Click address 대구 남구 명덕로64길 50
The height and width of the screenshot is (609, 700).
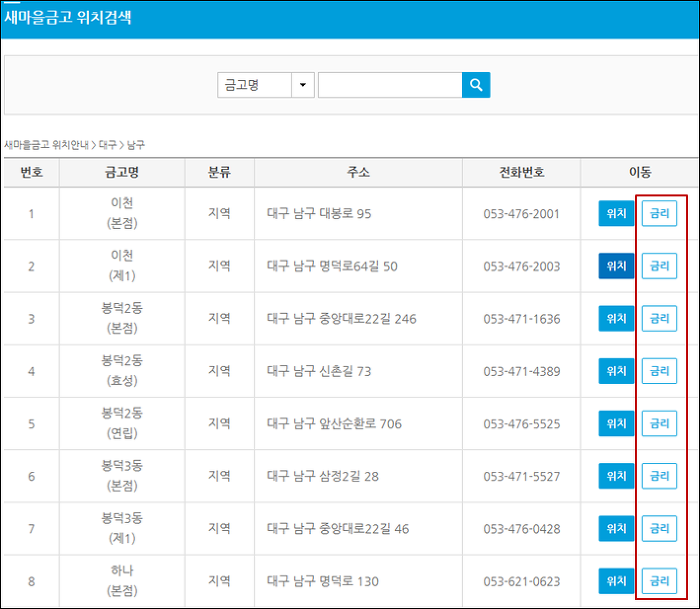tap(332, 266)
